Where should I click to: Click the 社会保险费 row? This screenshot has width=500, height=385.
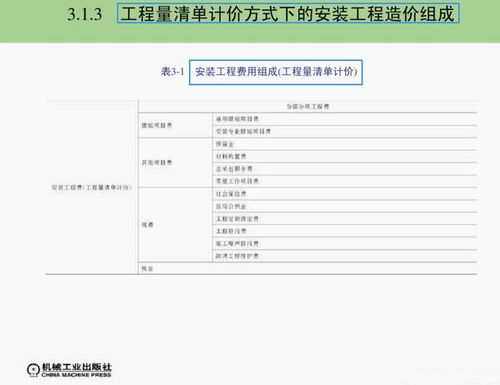tap(345, 194)
